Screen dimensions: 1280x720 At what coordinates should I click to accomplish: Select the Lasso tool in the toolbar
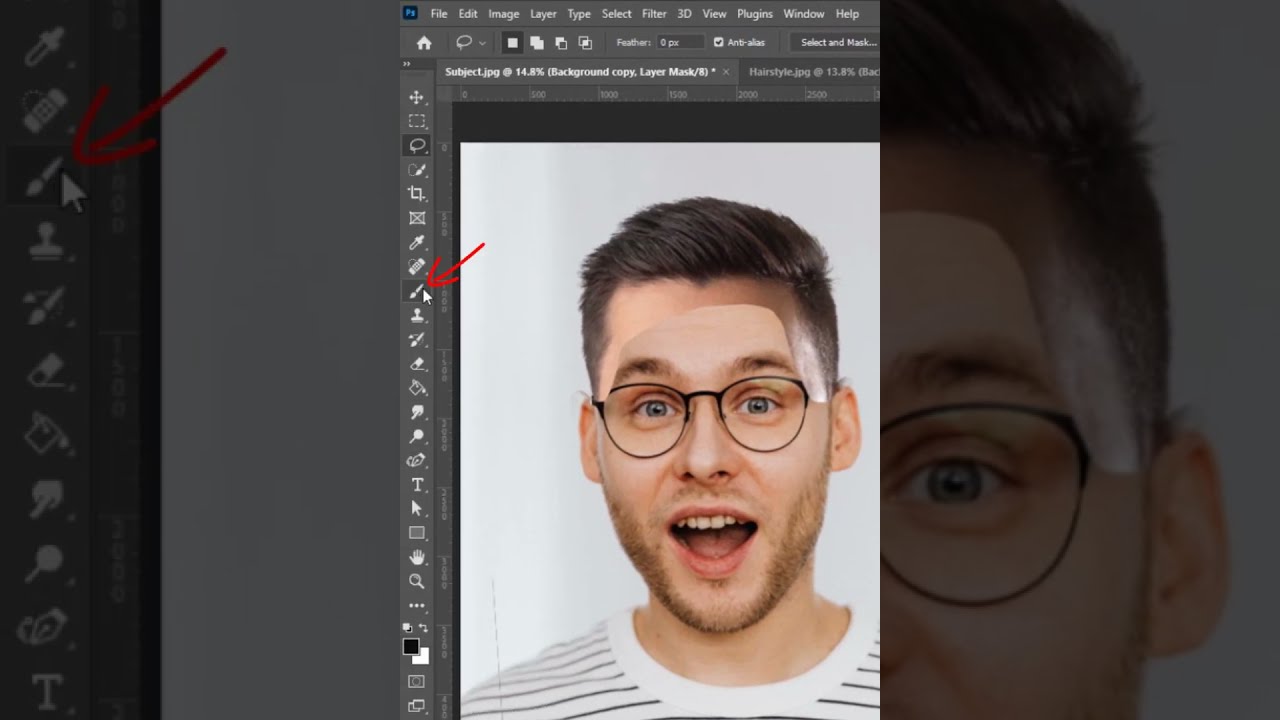coord(417,145)
